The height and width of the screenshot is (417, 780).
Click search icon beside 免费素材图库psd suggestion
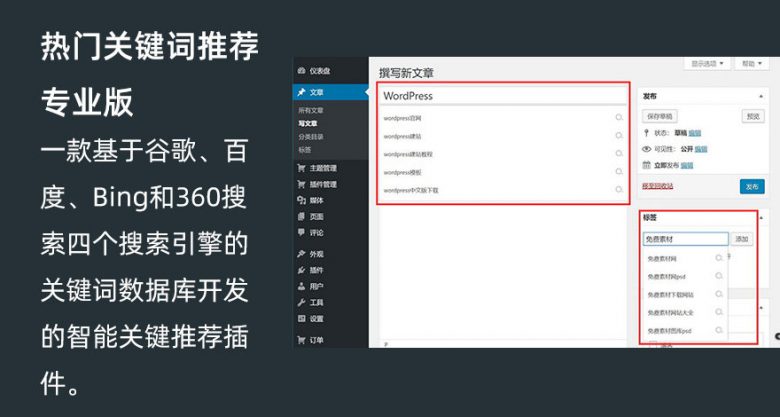[x=719, y=329]
